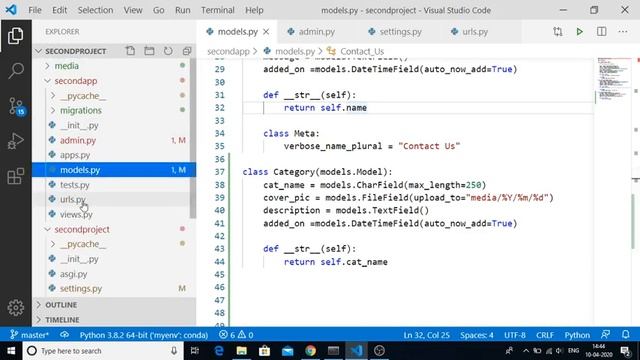Click the master branch indicator in status bar
The width and height of the screenshot is (640, 360).
point(29,335)
